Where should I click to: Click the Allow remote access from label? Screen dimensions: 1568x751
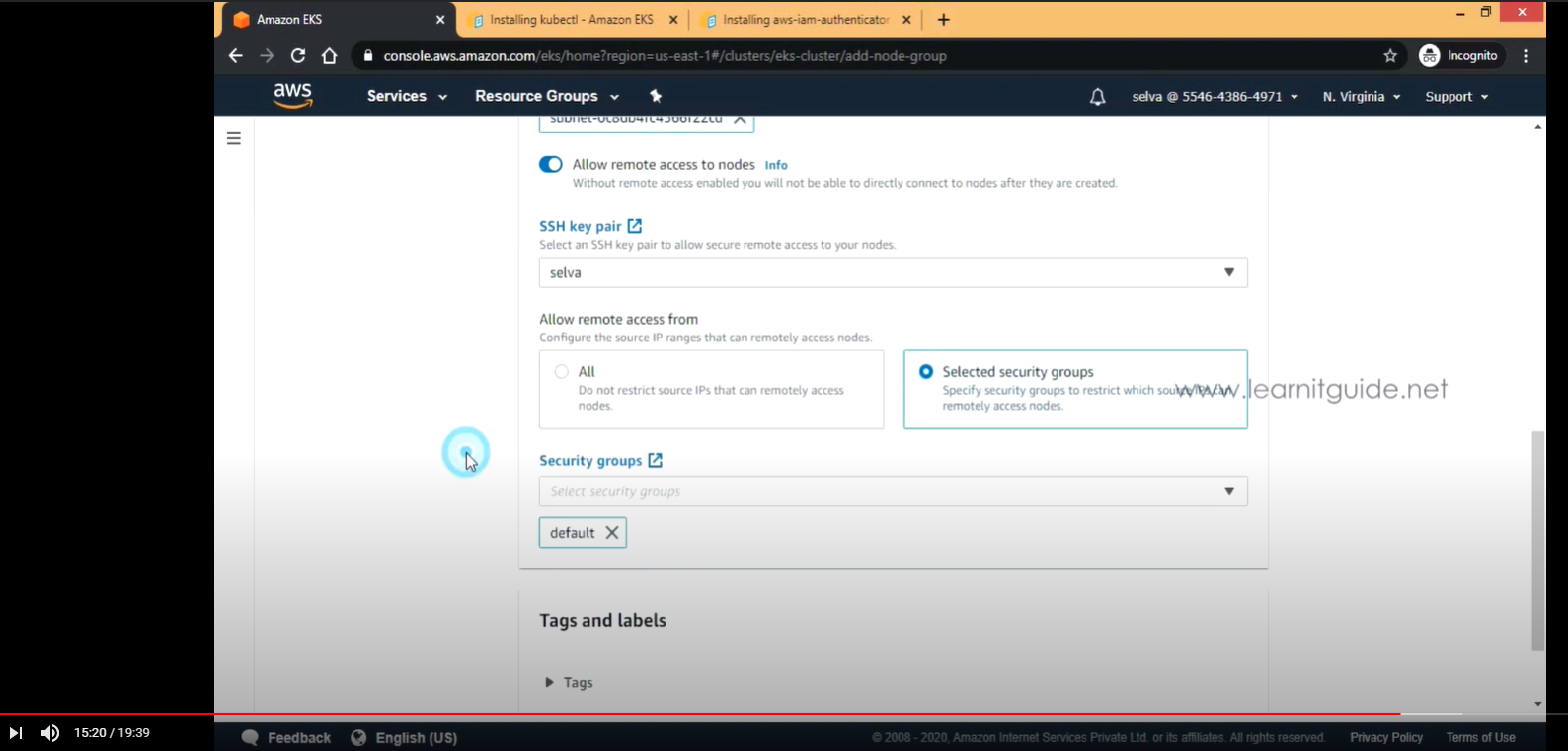coord(618,320)
